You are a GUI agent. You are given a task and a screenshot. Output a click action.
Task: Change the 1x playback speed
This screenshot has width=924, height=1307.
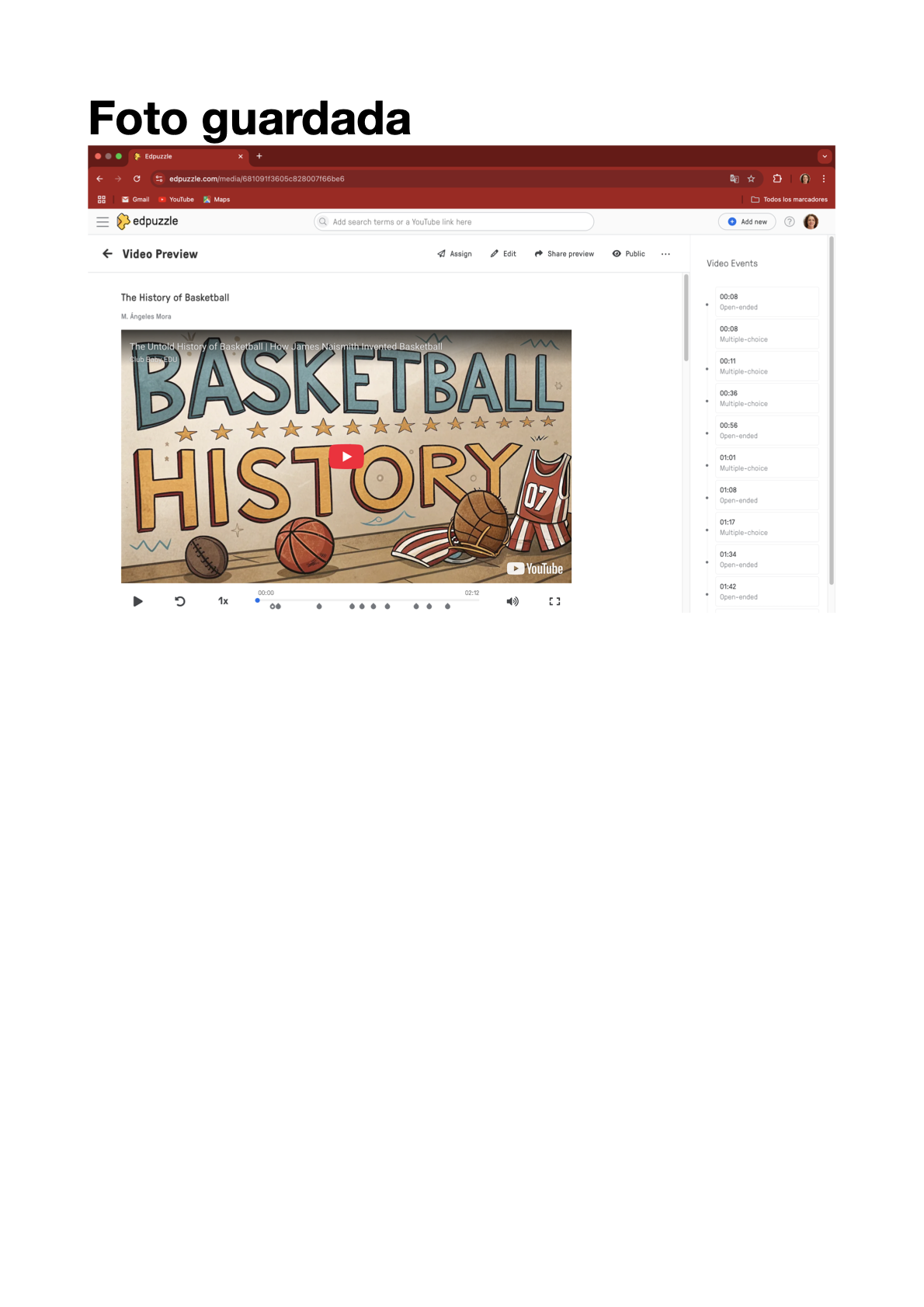tap(224, 601)
